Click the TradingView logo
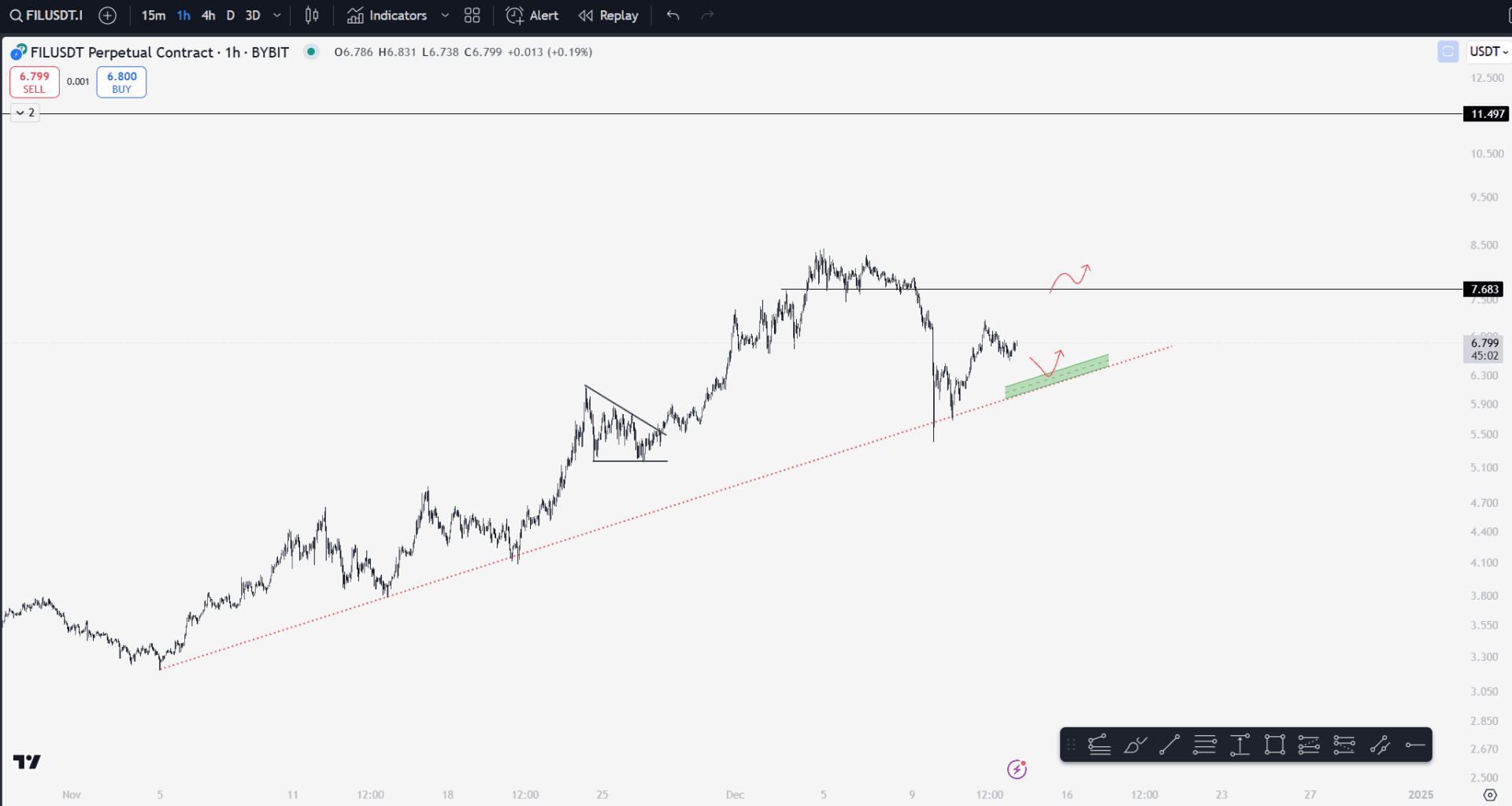 (27, 762)
